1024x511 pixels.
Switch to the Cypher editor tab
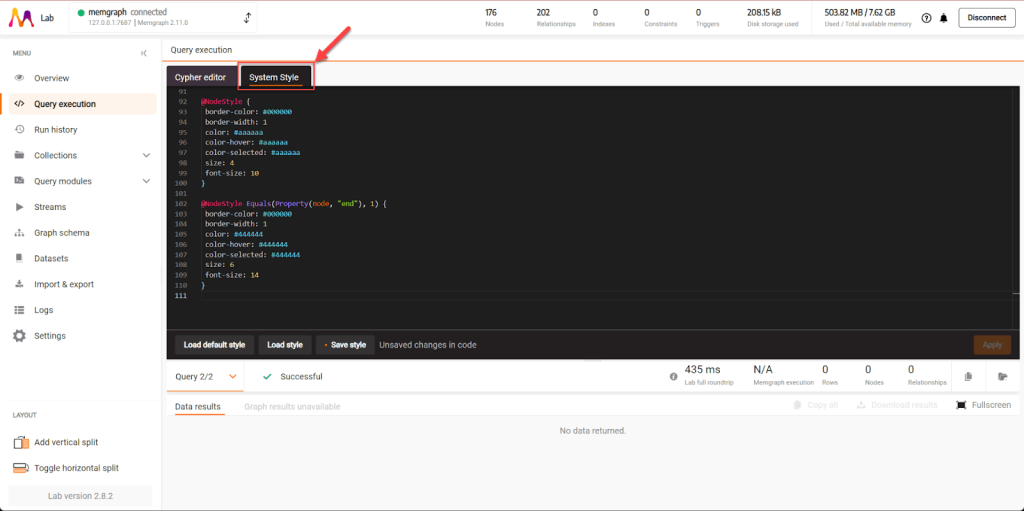pyautogui.click(x=200, y=77)
